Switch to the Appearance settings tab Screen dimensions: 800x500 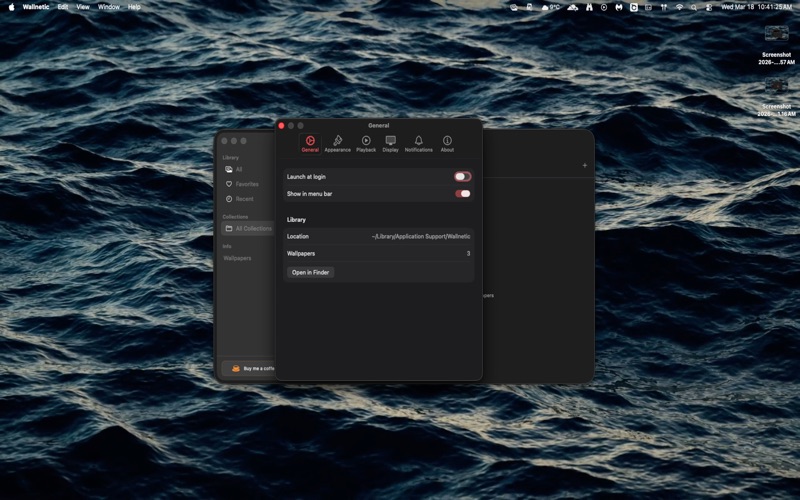(337, 143)
